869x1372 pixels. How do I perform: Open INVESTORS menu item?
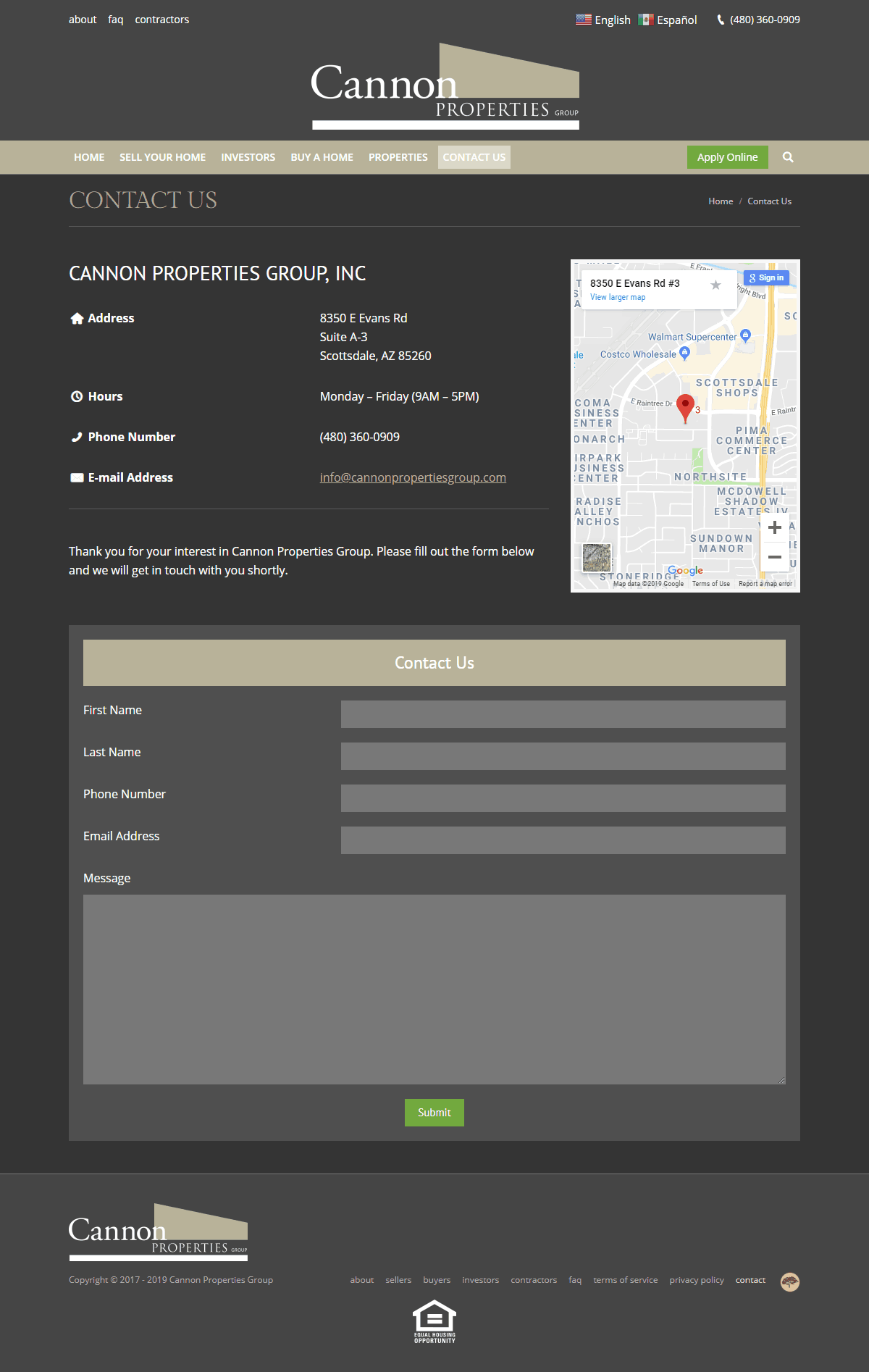248,157
